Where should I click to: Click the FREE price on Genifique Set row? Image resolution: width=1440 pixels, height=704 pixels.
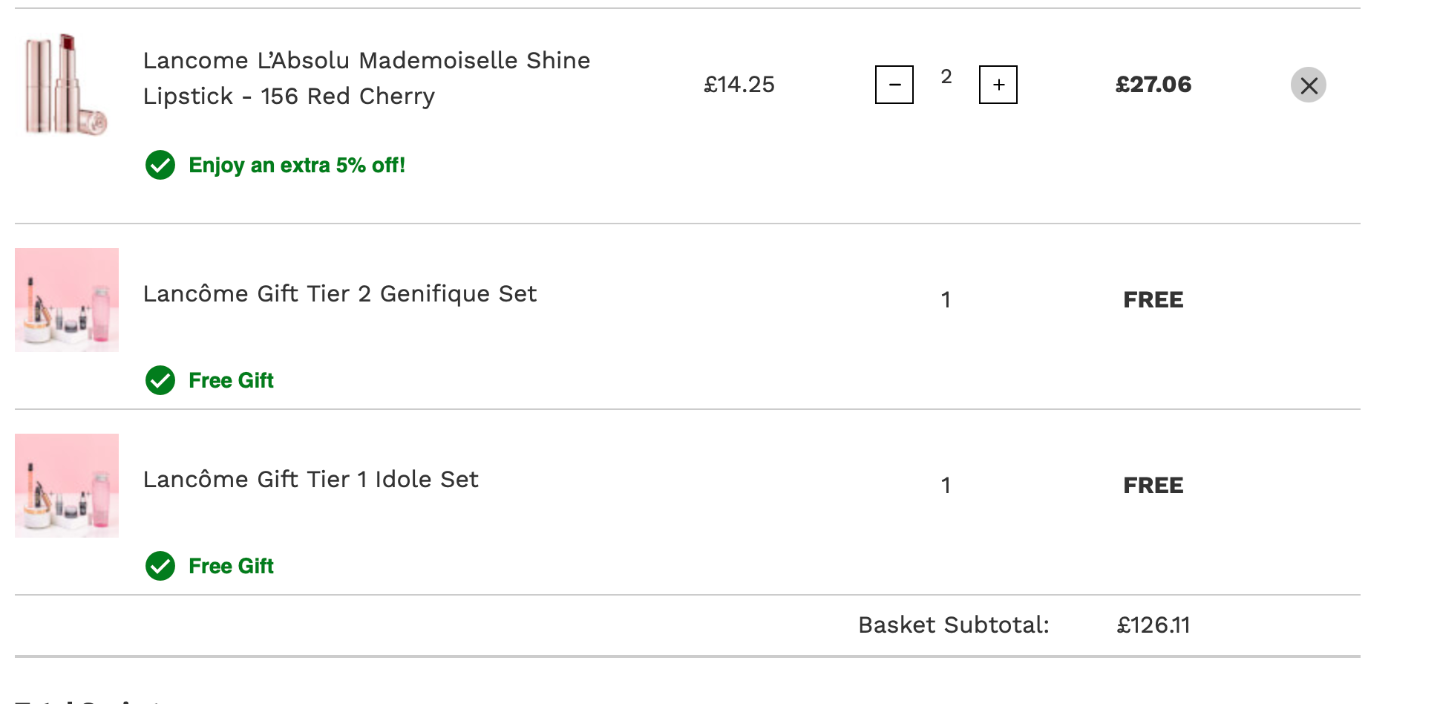[1153, 300]
